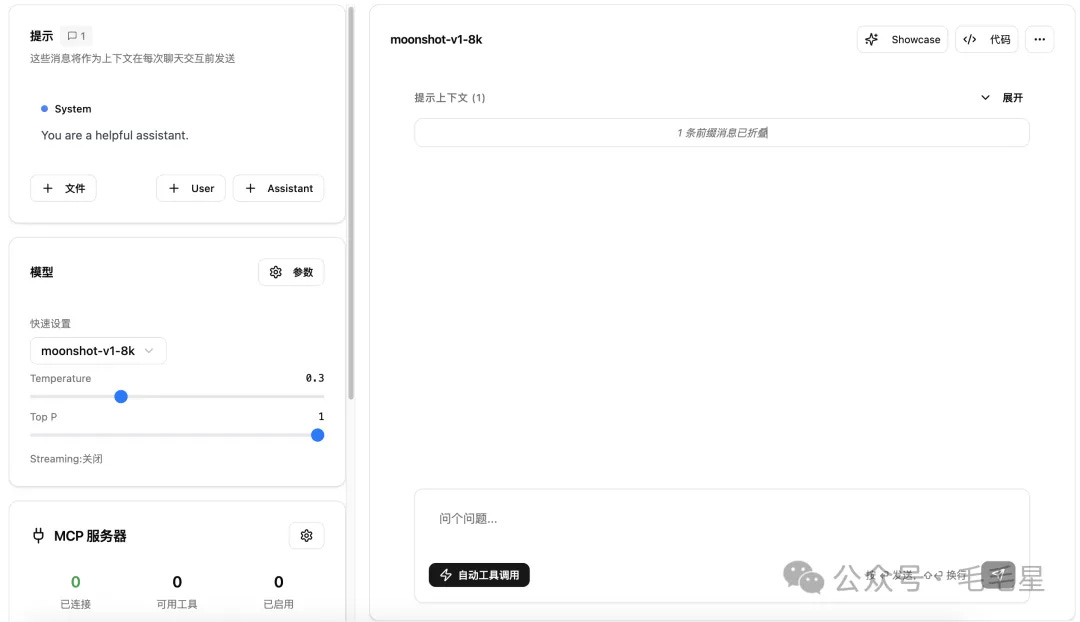Screen dimensions: 1080x622
Task: Click the Temperature value 0.3
Action: pyautogui.click(x=315, y=378)
